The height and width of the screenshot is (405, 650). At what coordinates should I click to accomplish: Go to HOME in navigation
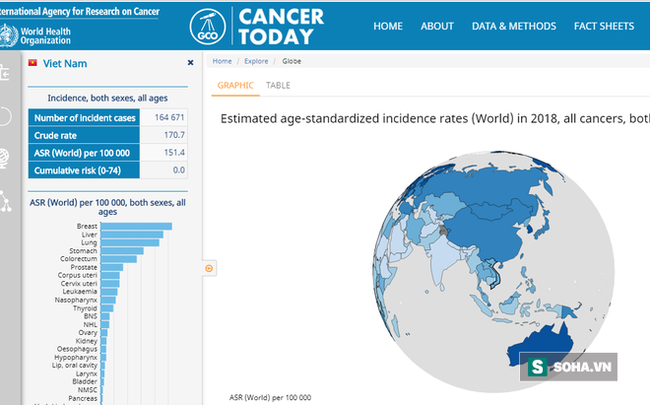388,26
